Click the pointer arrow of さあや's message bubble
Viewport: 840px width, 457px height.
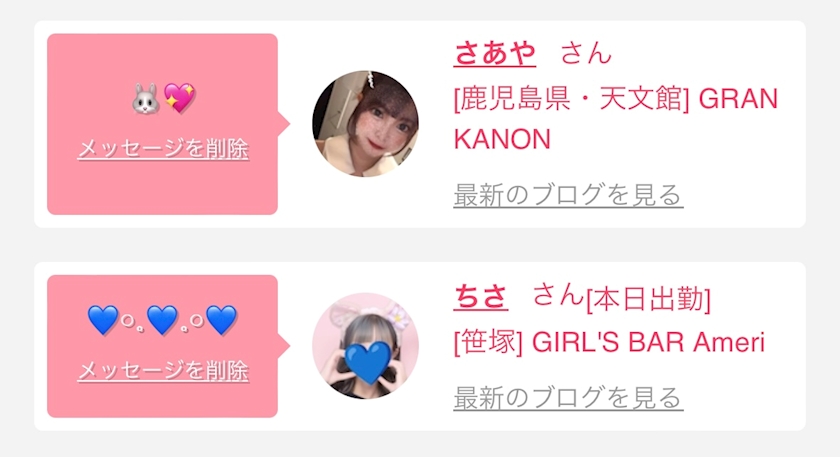point(284,124)
